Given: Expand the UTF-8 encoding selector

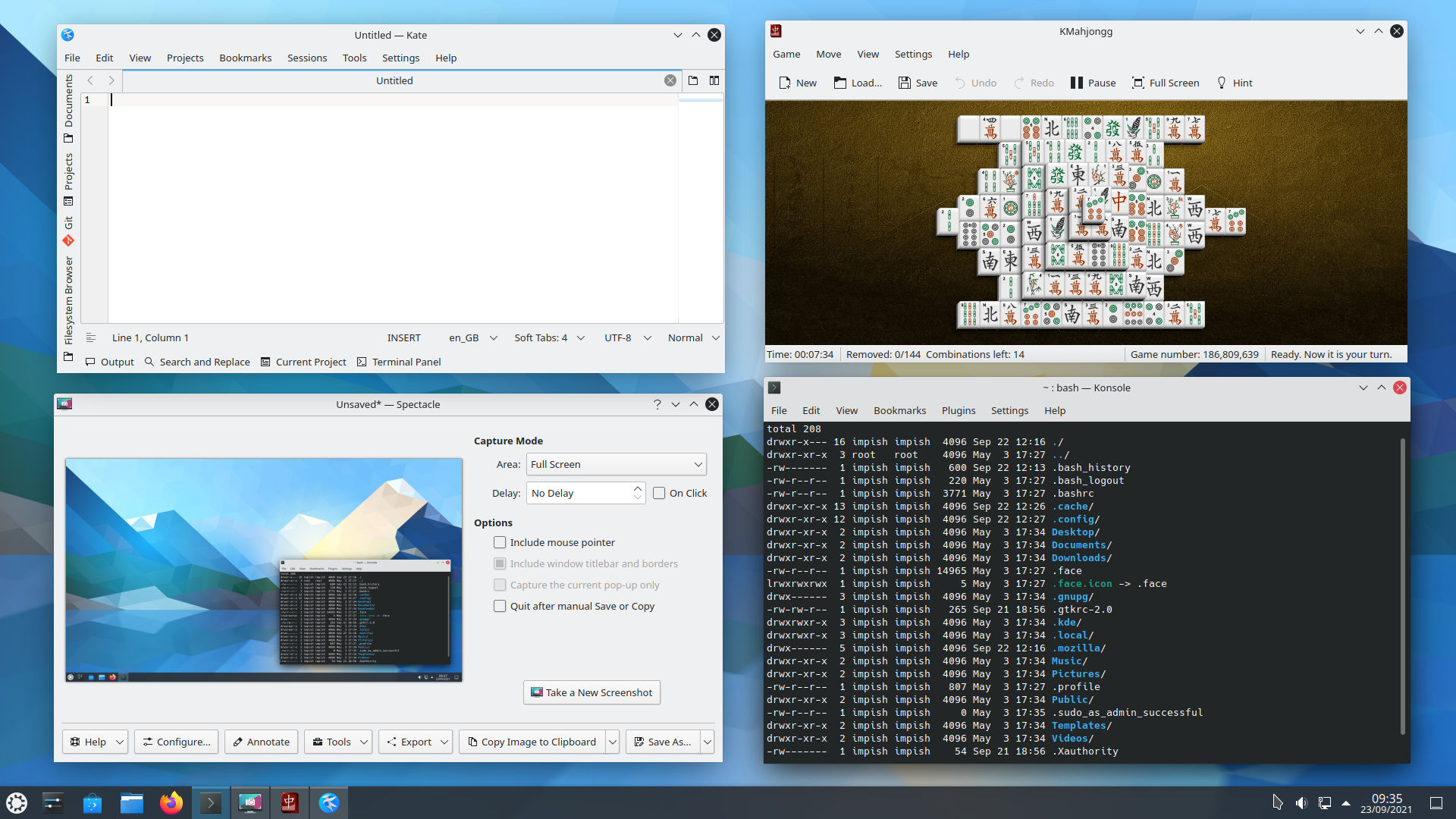Looking at the screenshot, I should [627, 337].
